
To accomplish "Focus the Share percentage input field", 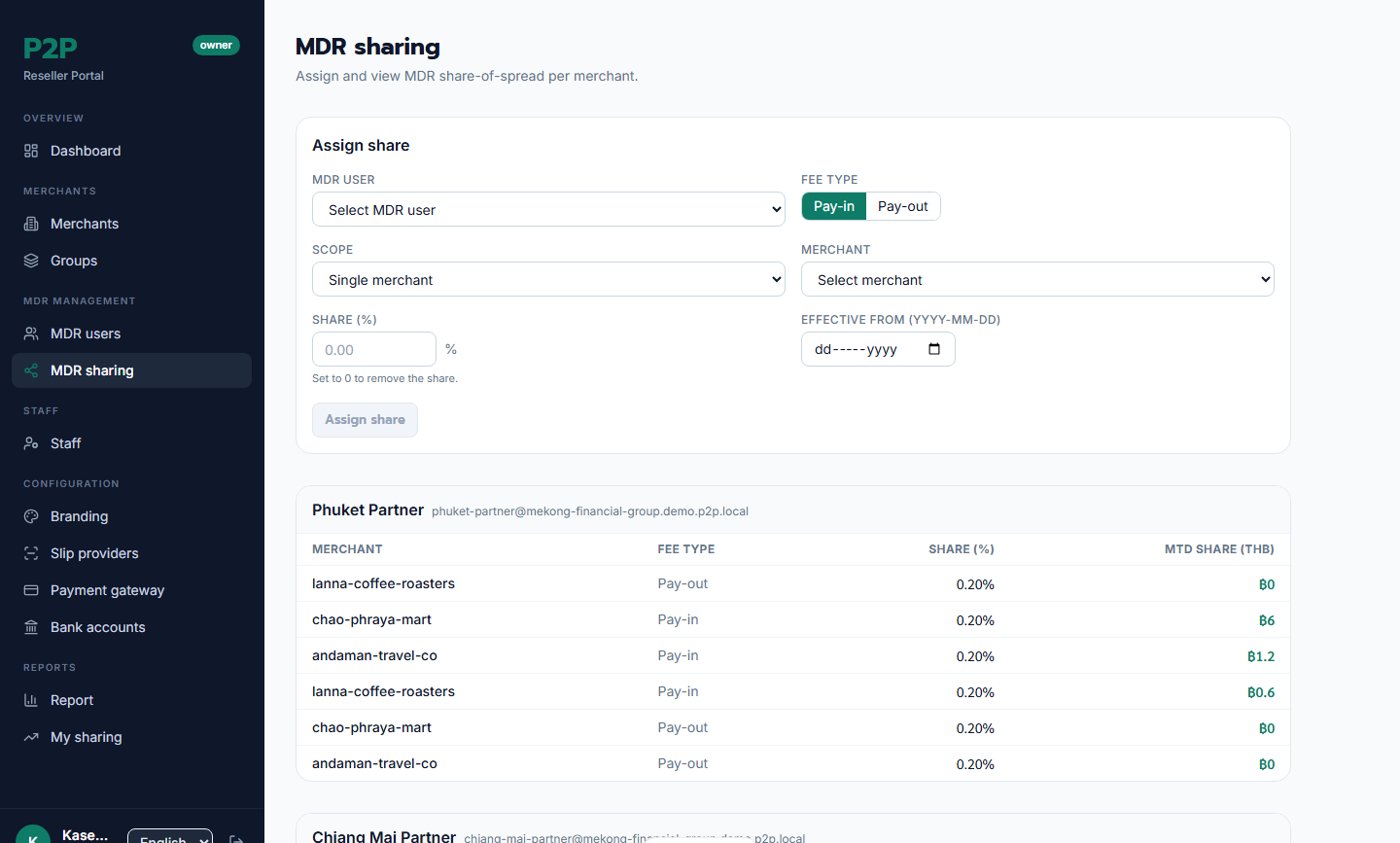I will (x=374, y=349).
